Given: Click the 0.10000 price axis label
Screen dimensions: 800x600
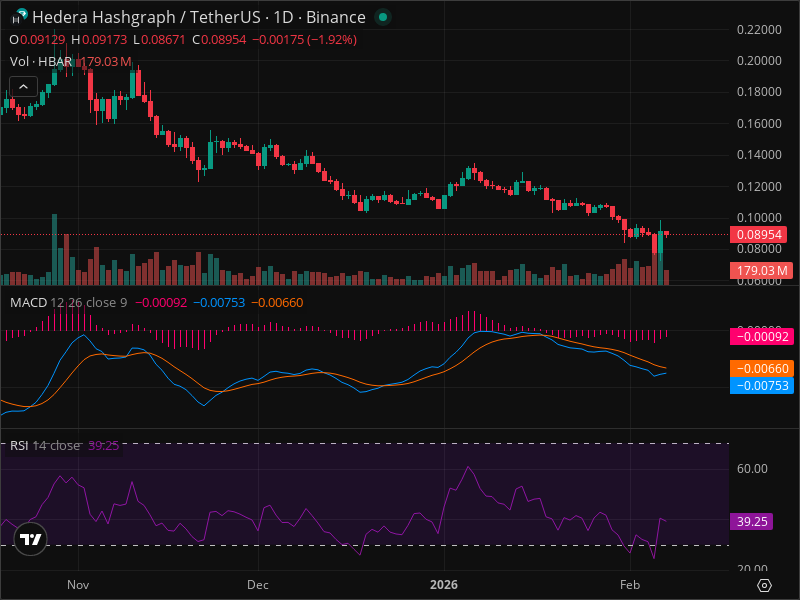Looking at the screenshot, I should click(x=759, y=218).
